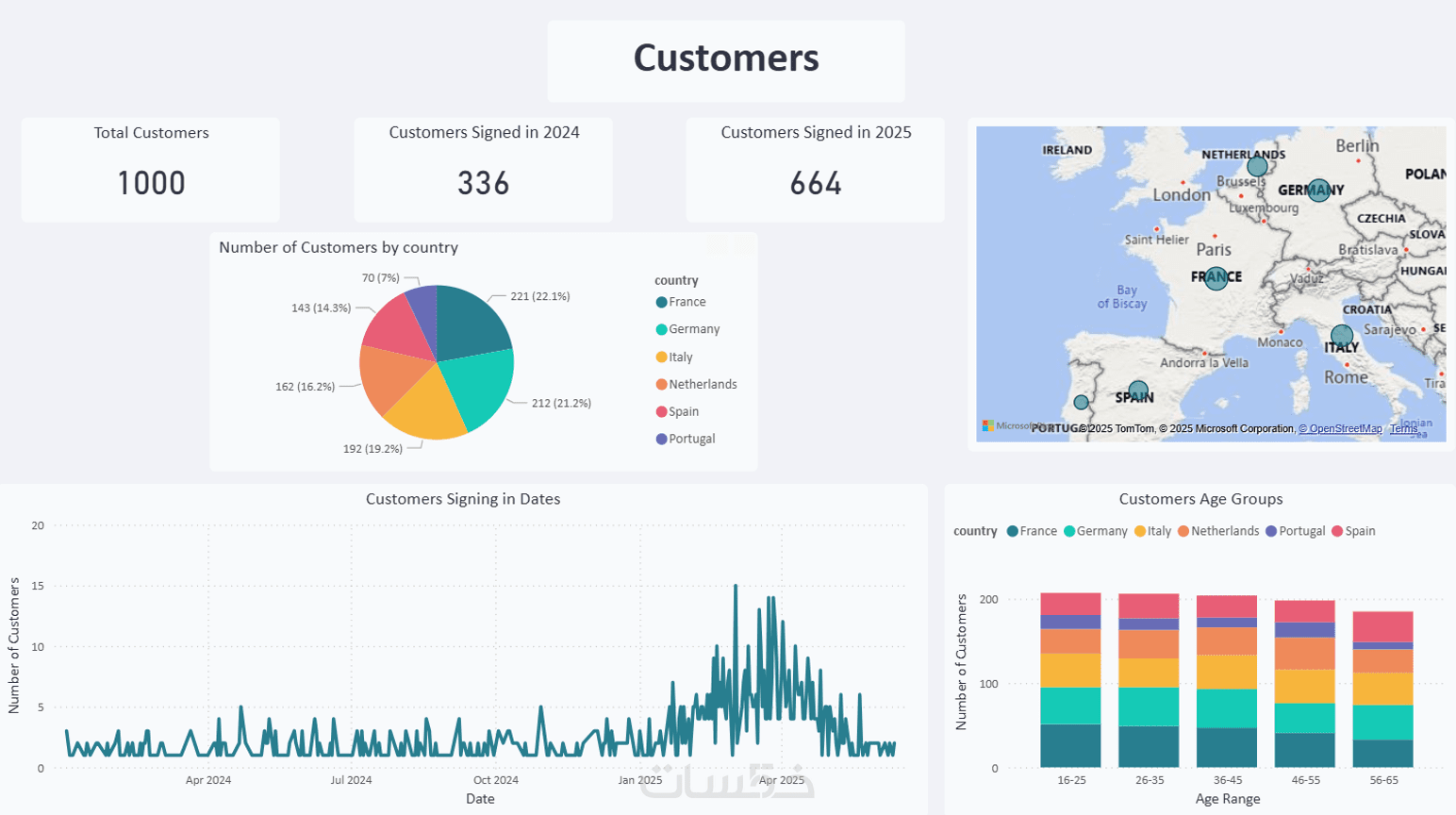Select Spain in Age Groups legend
The height and width of the screenshot is (815, 1456).
[x=1353, y=531]
